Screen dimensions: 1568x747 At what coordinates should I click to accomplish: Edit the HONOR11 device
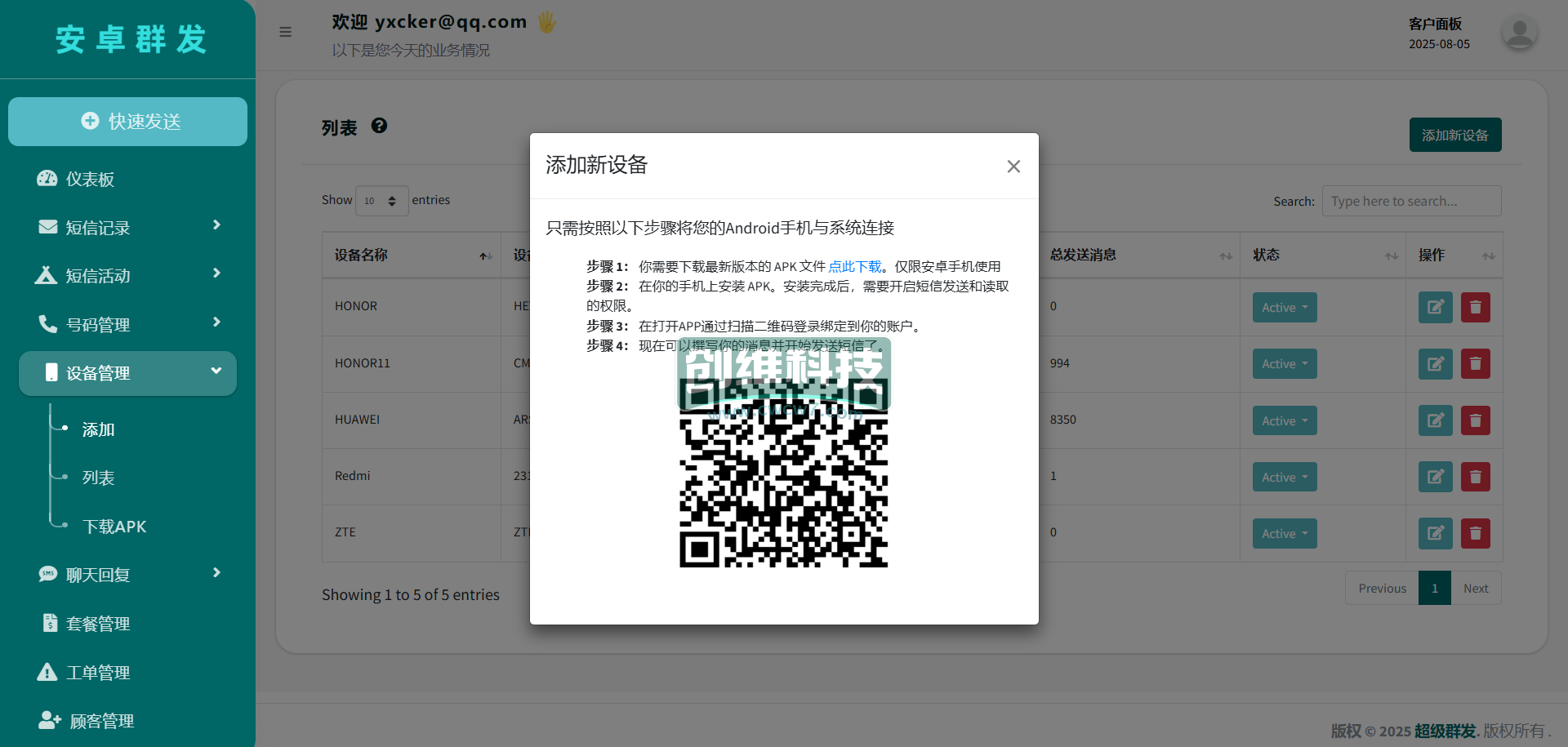pos(1435,363)
